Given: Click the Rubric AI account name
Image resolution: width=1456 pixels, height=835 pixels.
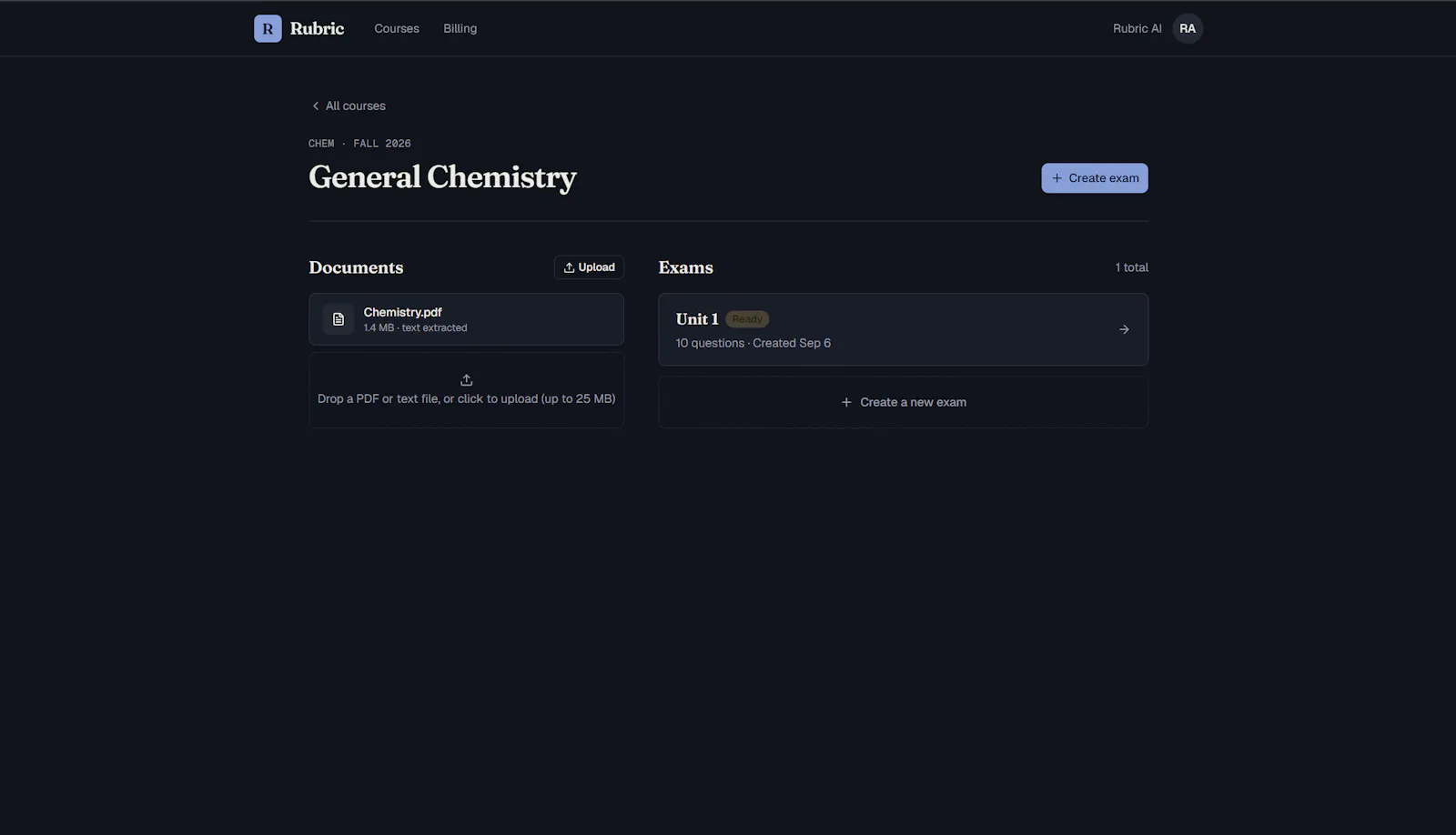Looking at the screenshot, I should 1137,28.
